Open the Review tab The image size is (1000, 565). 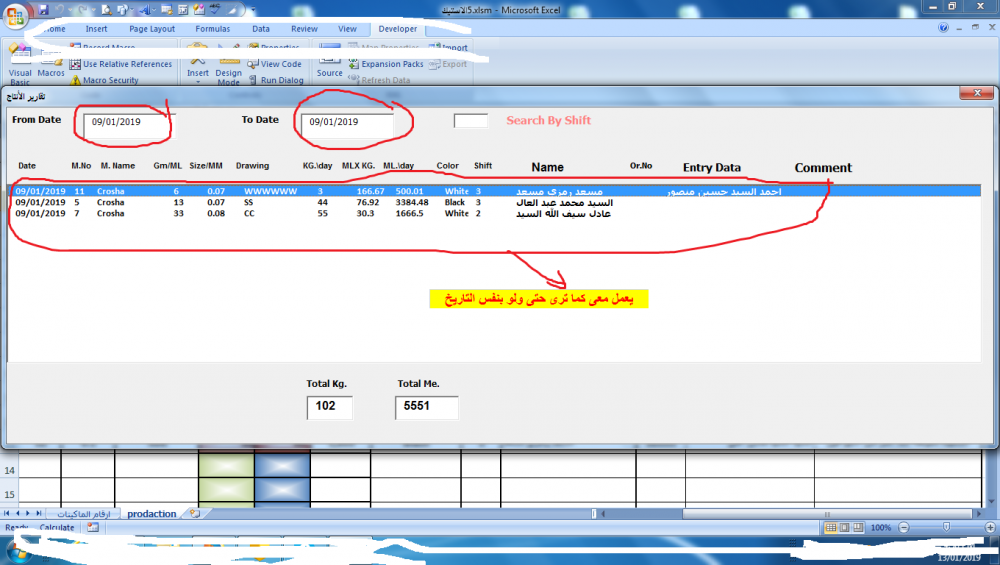[x=304, y=29]
